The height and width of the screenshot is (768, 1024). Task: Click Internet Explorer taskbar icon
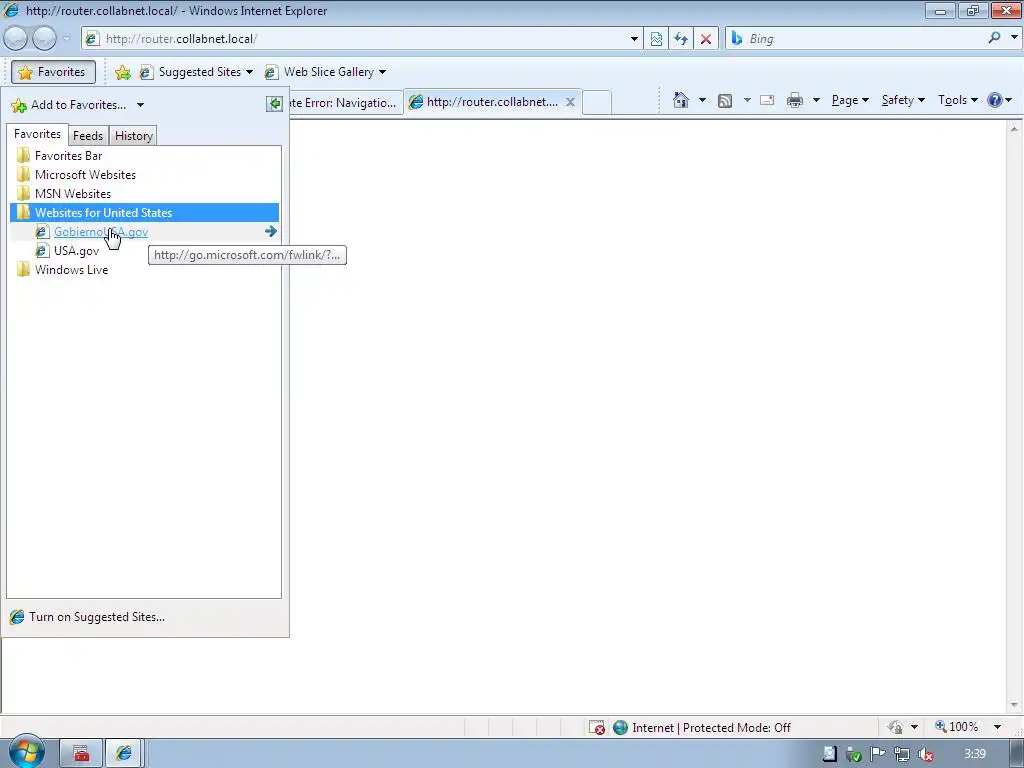[x=124, y=754]
